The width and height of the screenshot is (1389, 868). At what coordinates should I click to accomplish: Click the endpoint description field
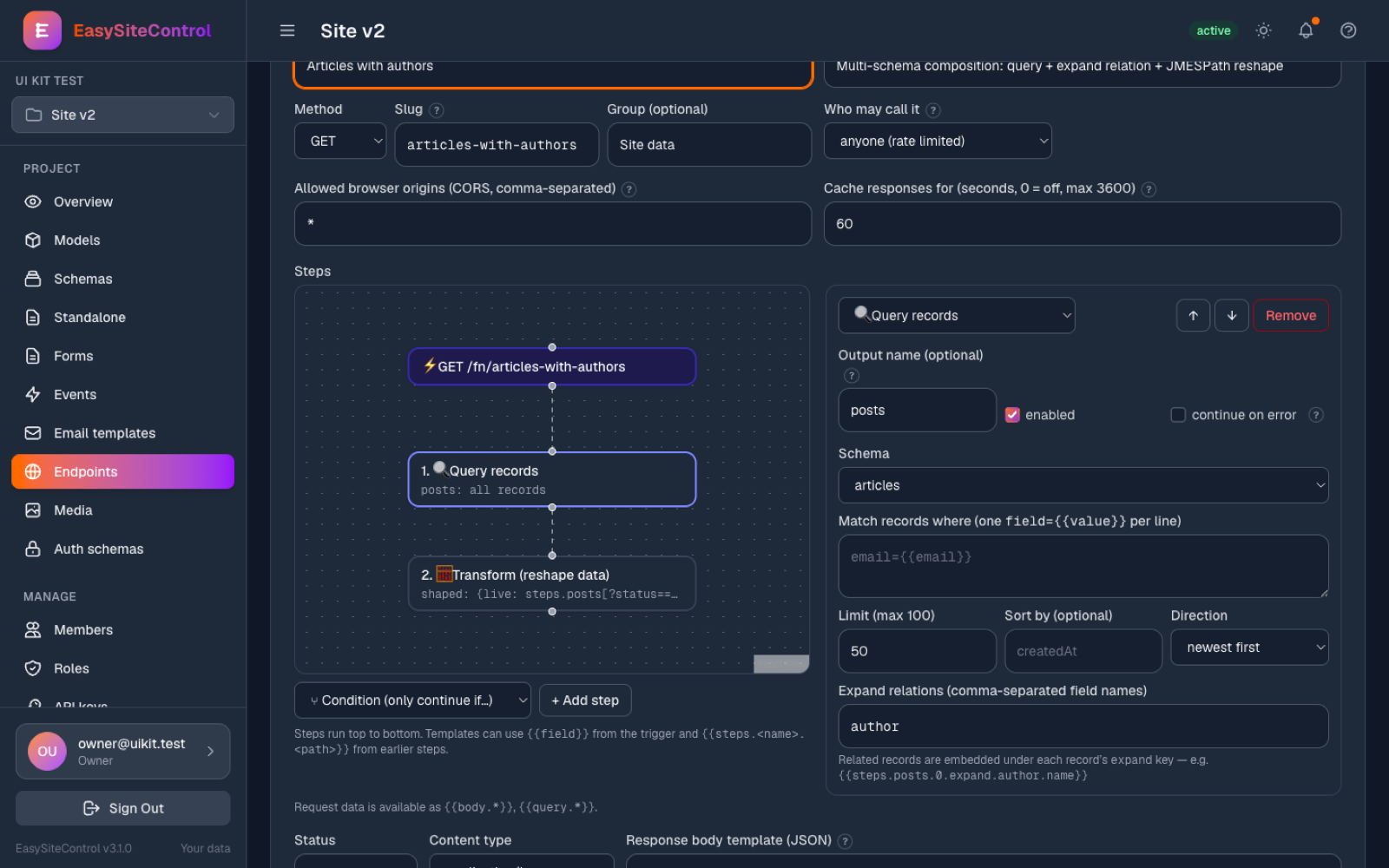(x=1082, y=73)
